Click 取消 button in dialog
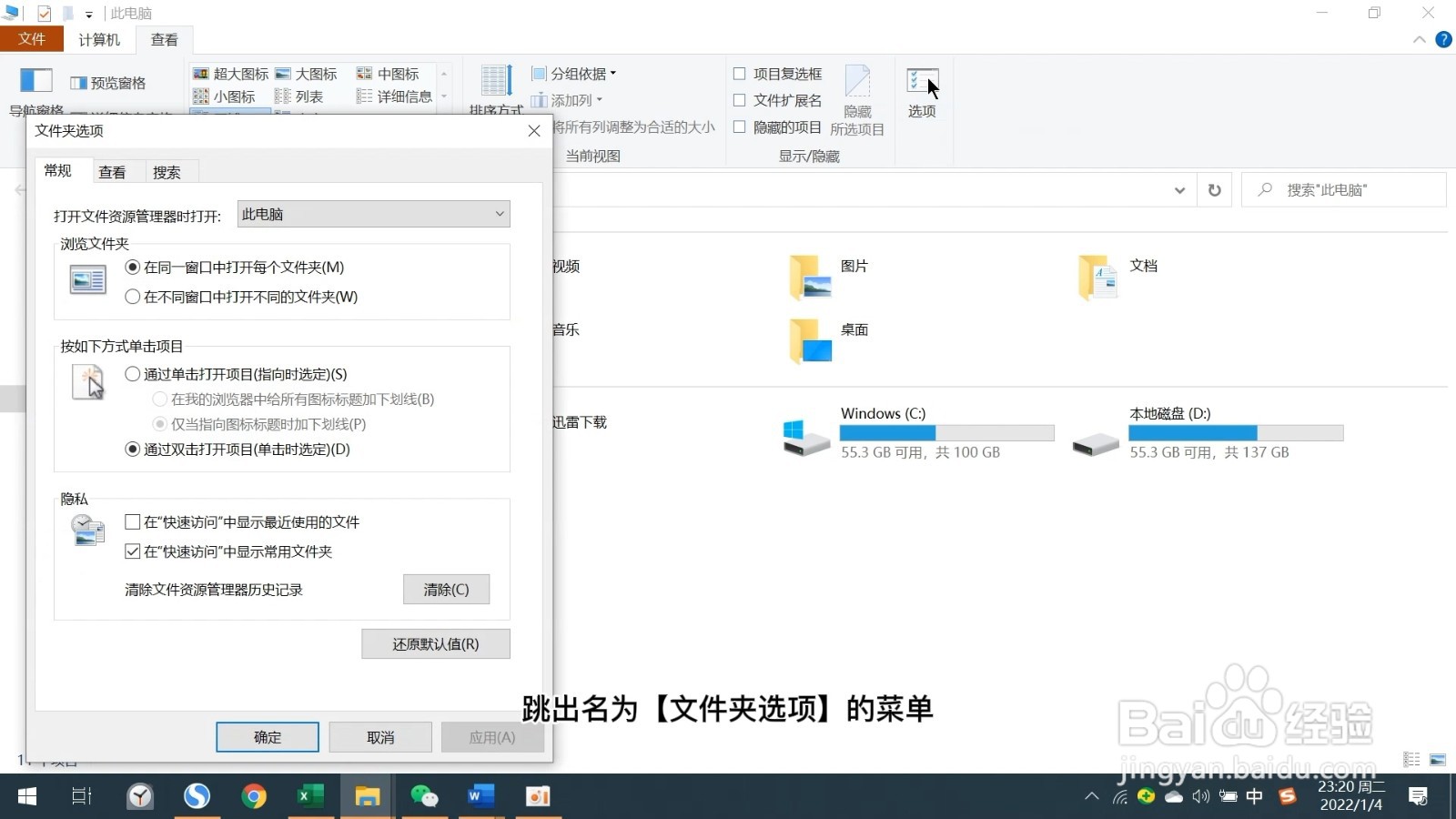The image size is (1456, 819). pos(380,737)
